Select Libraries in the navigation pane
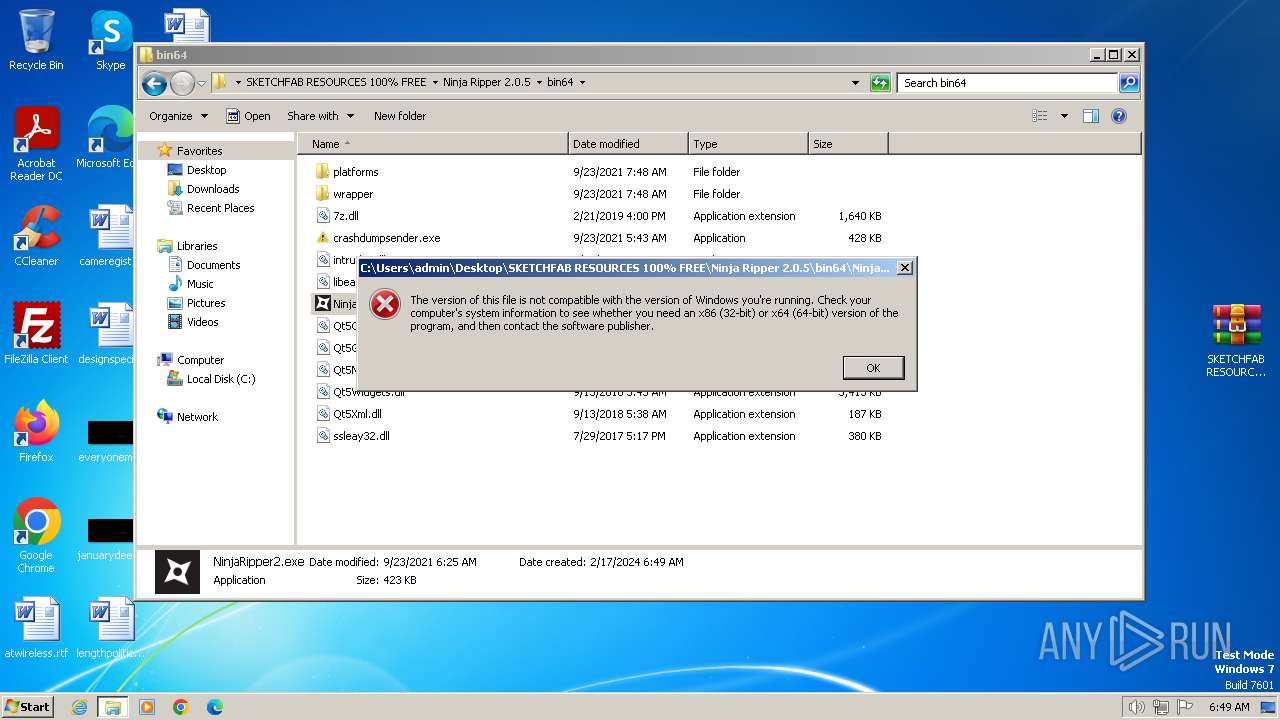The width and height of the screenshot is (1280, 720). point(197,246)
